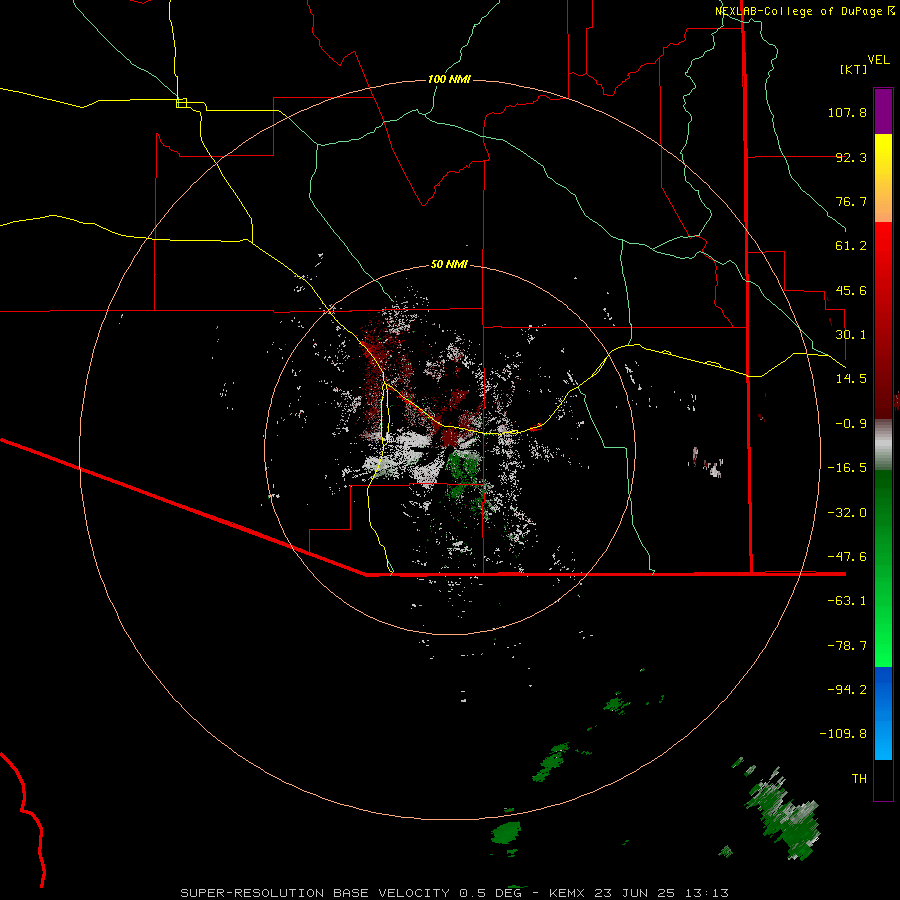This screenshot has height=900, width=900.
Task: Click the 50 NMI range ring label
Action: coord(449,264)
